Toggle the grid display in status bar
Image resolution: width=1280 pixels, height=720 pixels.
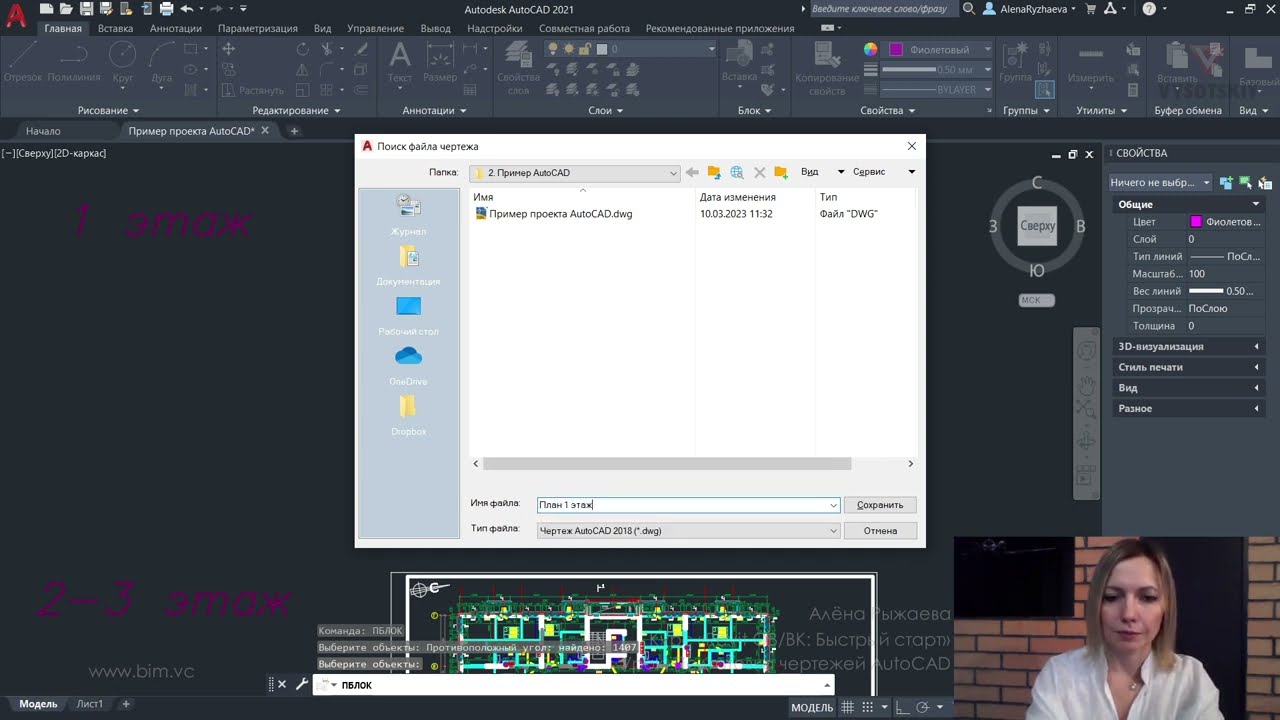pyautogui.click(x=848, y=708)
